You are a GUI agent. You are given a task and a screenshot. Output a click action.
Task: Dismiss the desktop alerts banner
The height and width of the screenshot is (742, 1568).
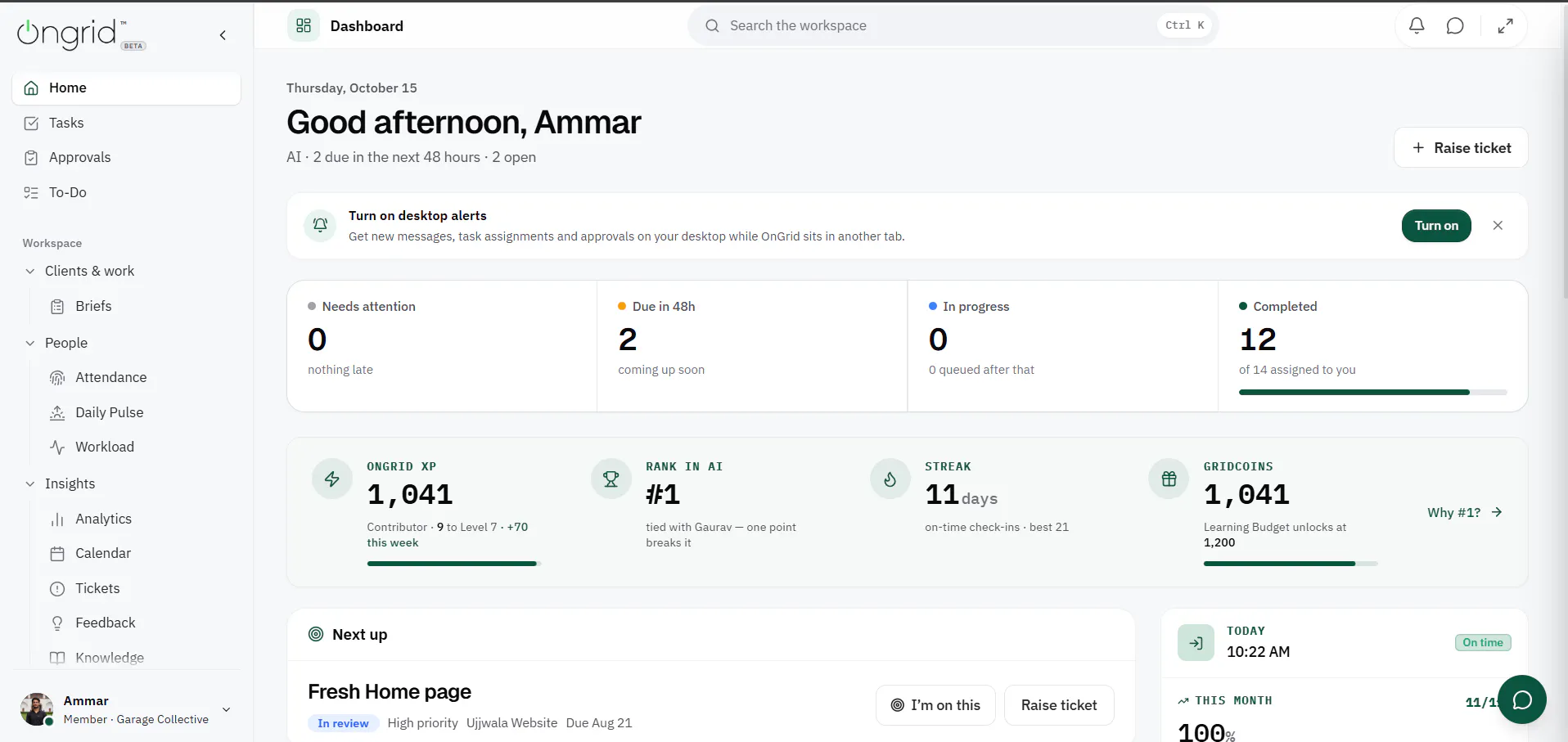click(x=1498, y=226)
